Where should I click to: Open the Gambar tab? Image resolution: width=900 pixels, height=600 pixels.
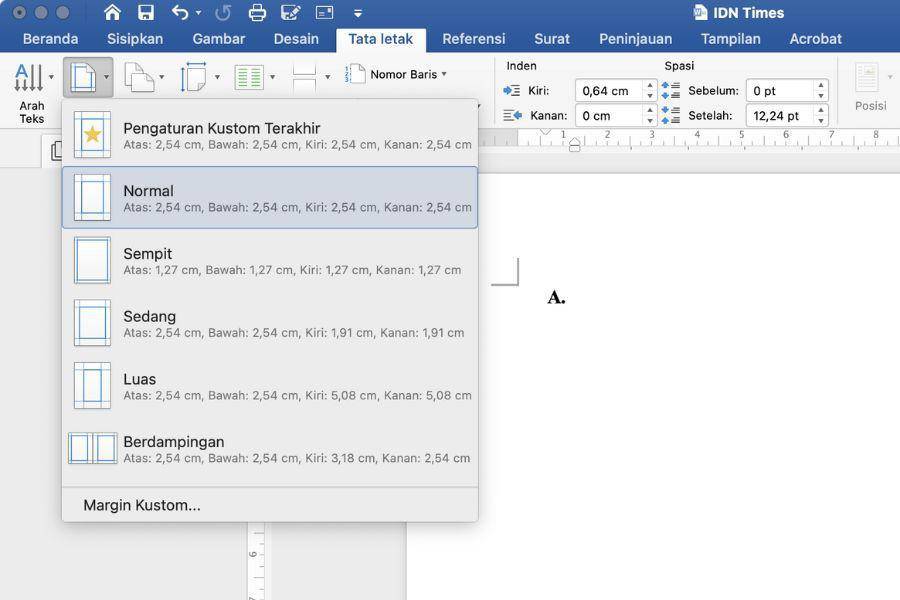219,39
